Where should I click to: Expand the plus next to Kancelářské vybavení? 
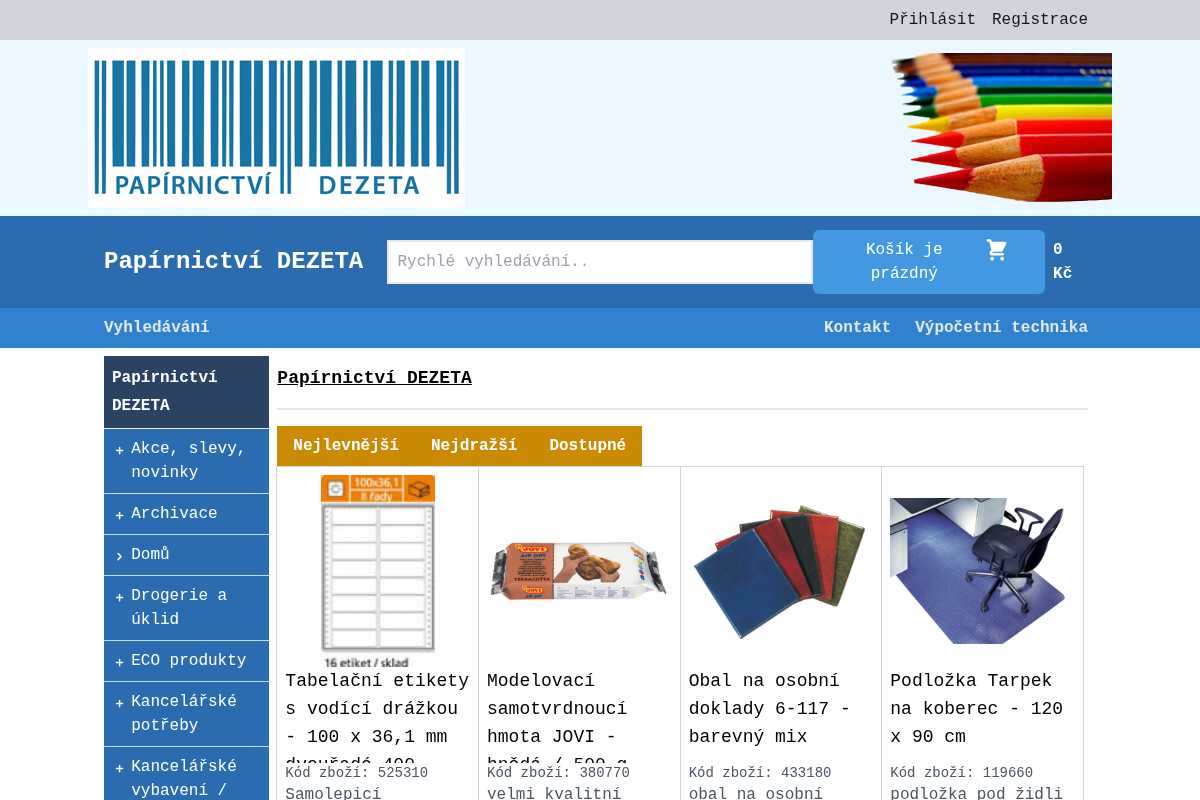119,768
